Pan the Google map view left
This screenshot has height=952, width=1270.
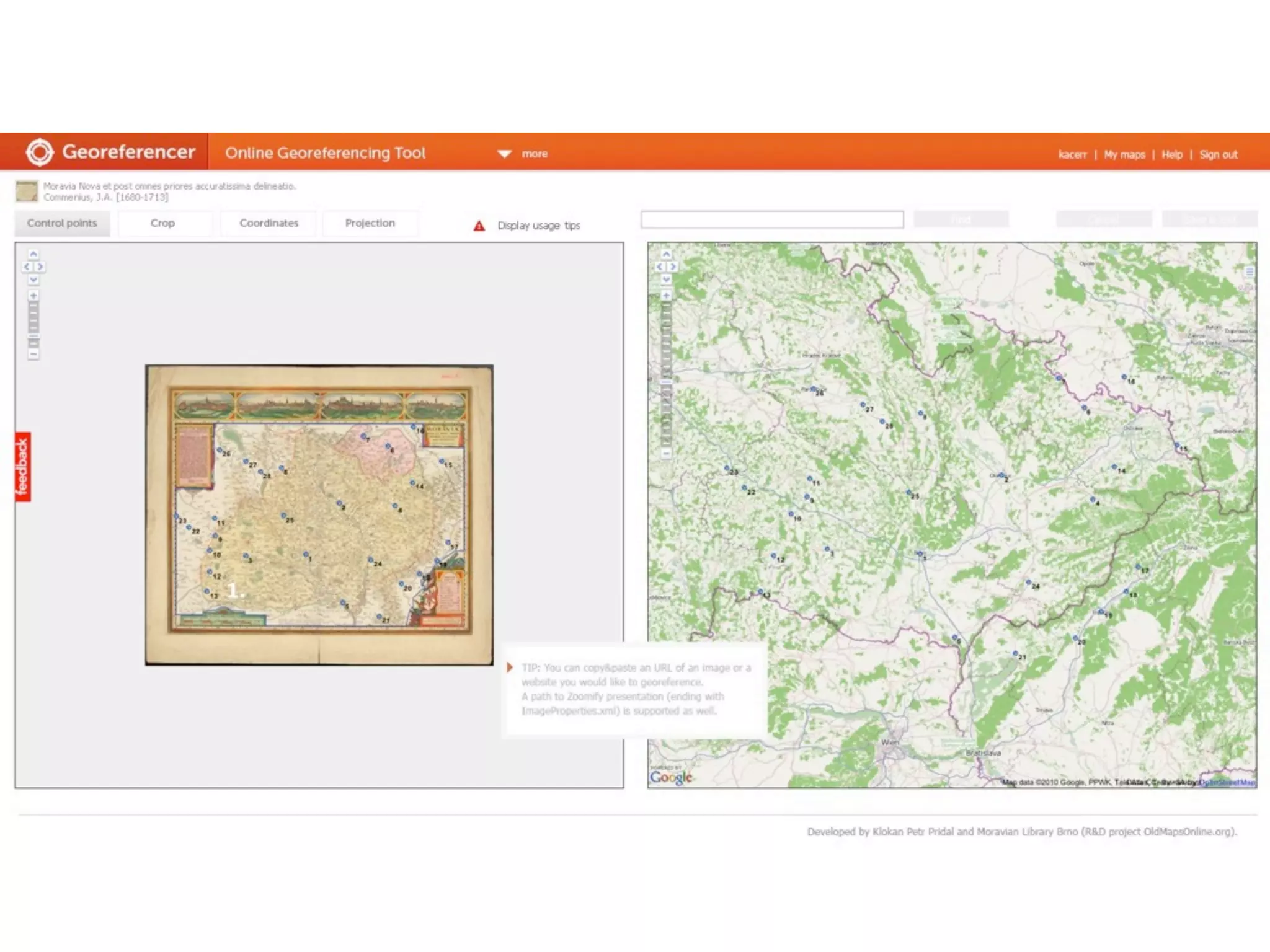click(660, 267)
